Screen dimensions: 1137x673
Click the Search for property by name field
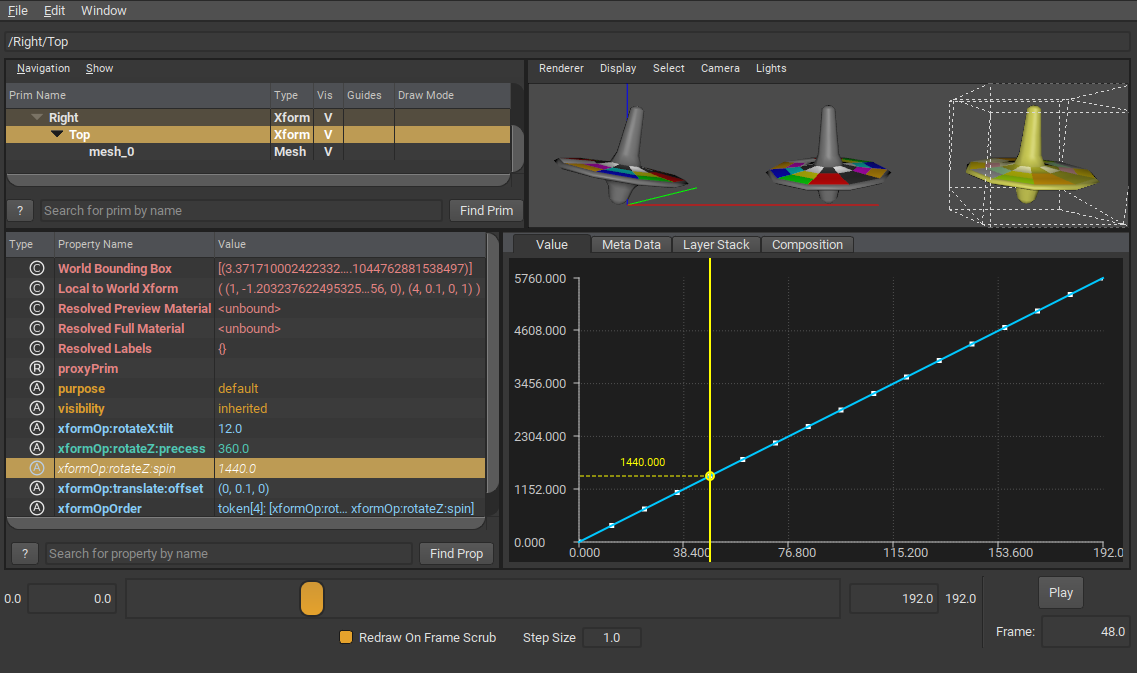coord(228,553)
